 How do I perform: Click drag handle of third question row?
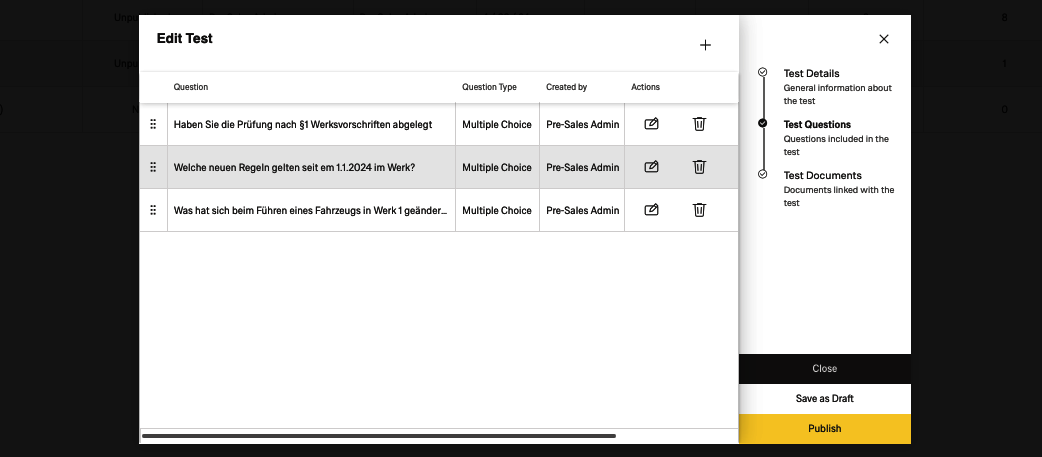coord(153,210)
